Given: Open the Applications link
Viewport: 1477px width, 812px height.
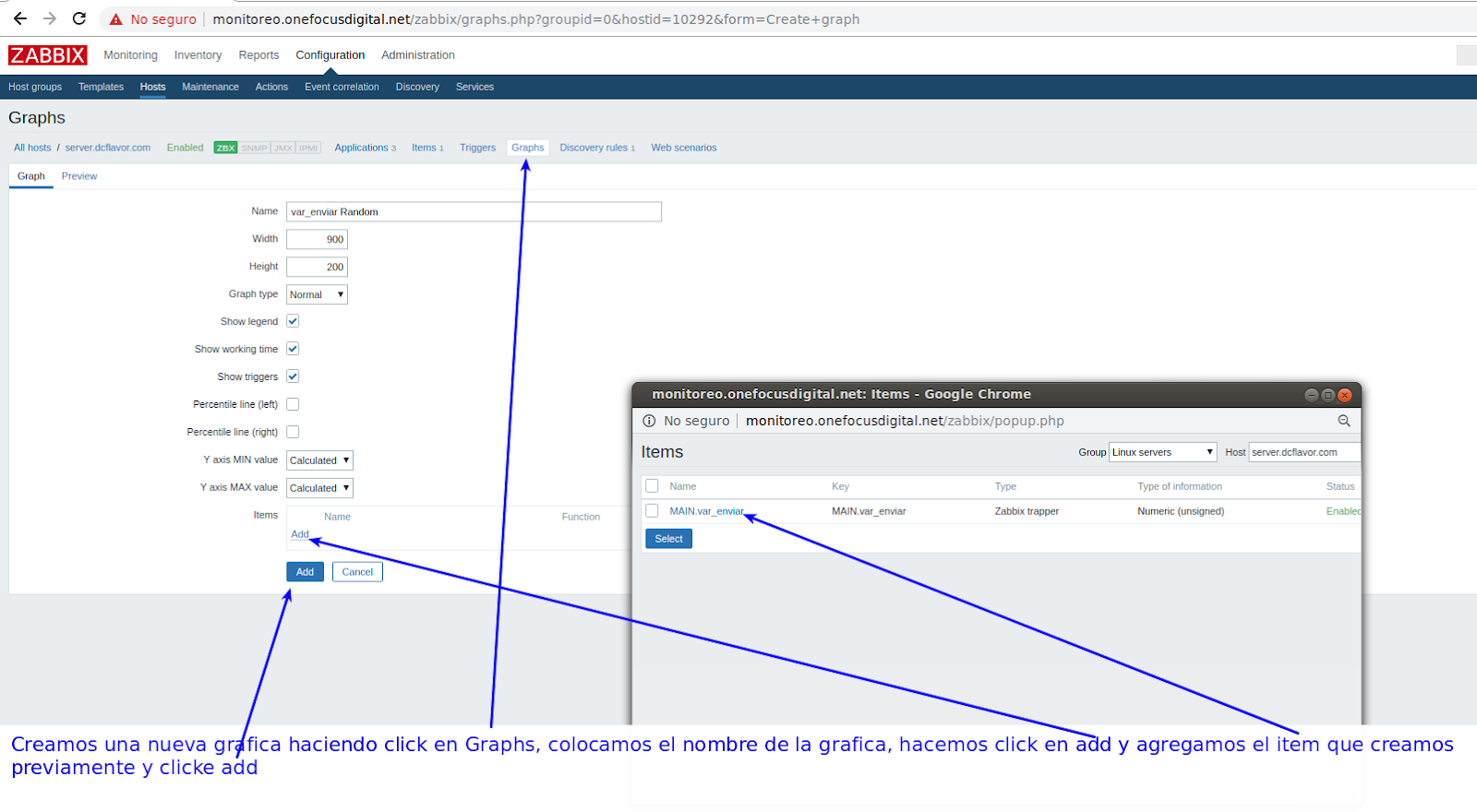Looking at the screenshot, I should coord(361,148).
